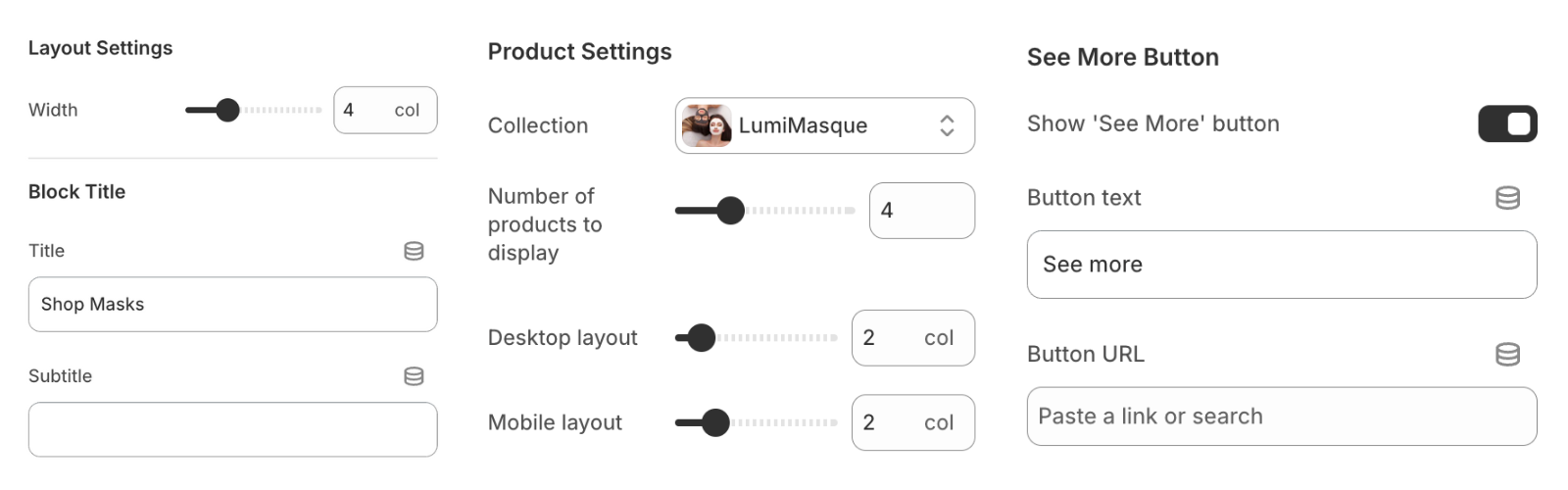Click the Button text field reading See more
The width and height of the screenshot is (1568, 490).
1281,265
